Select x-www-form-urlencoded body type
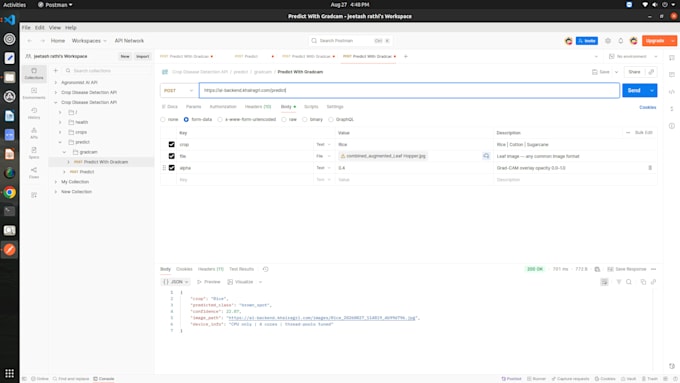 click(220, 119)
